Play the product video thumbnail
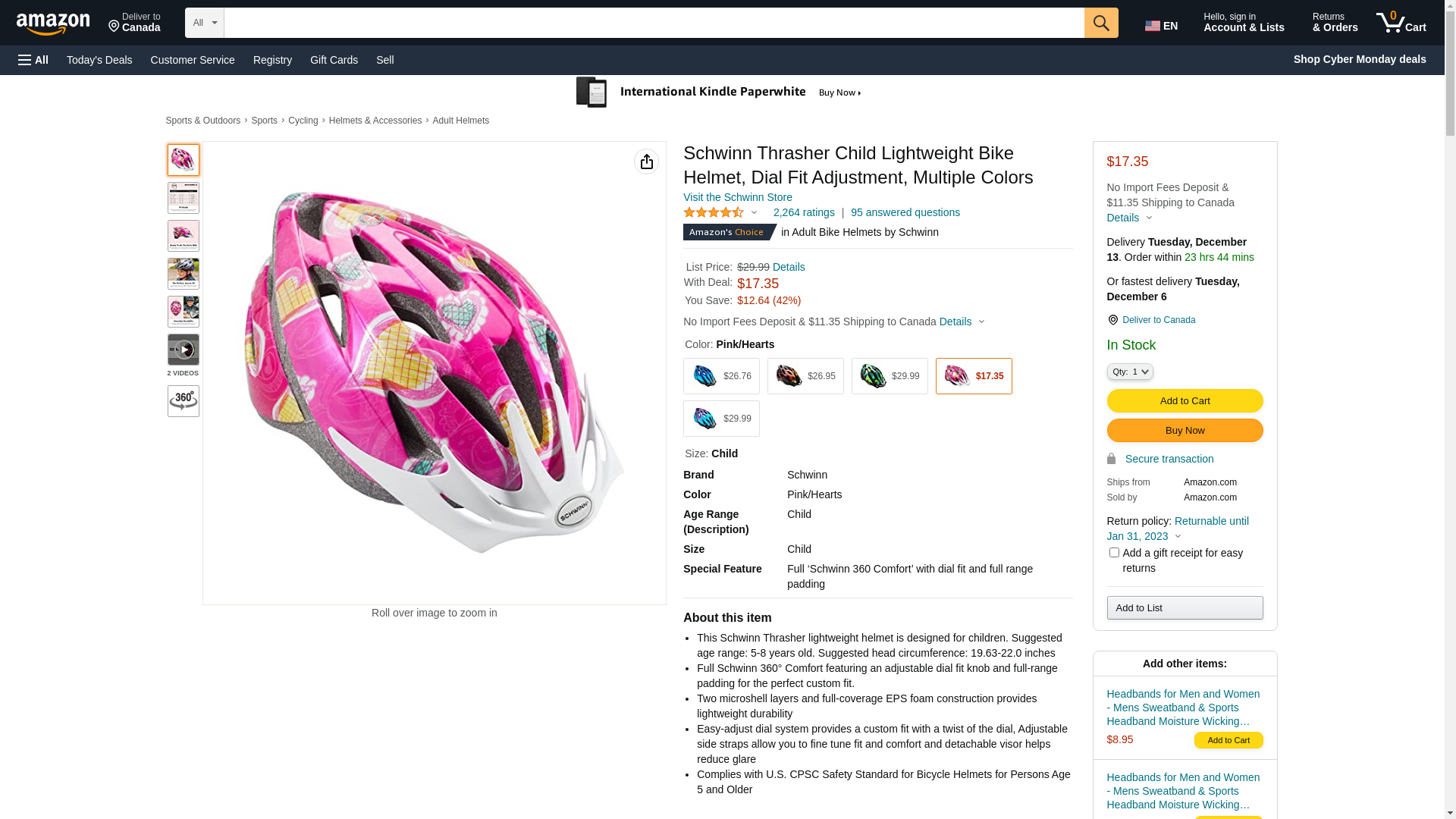This screenshot has height=819, width=1456. (x=184, y=350)
